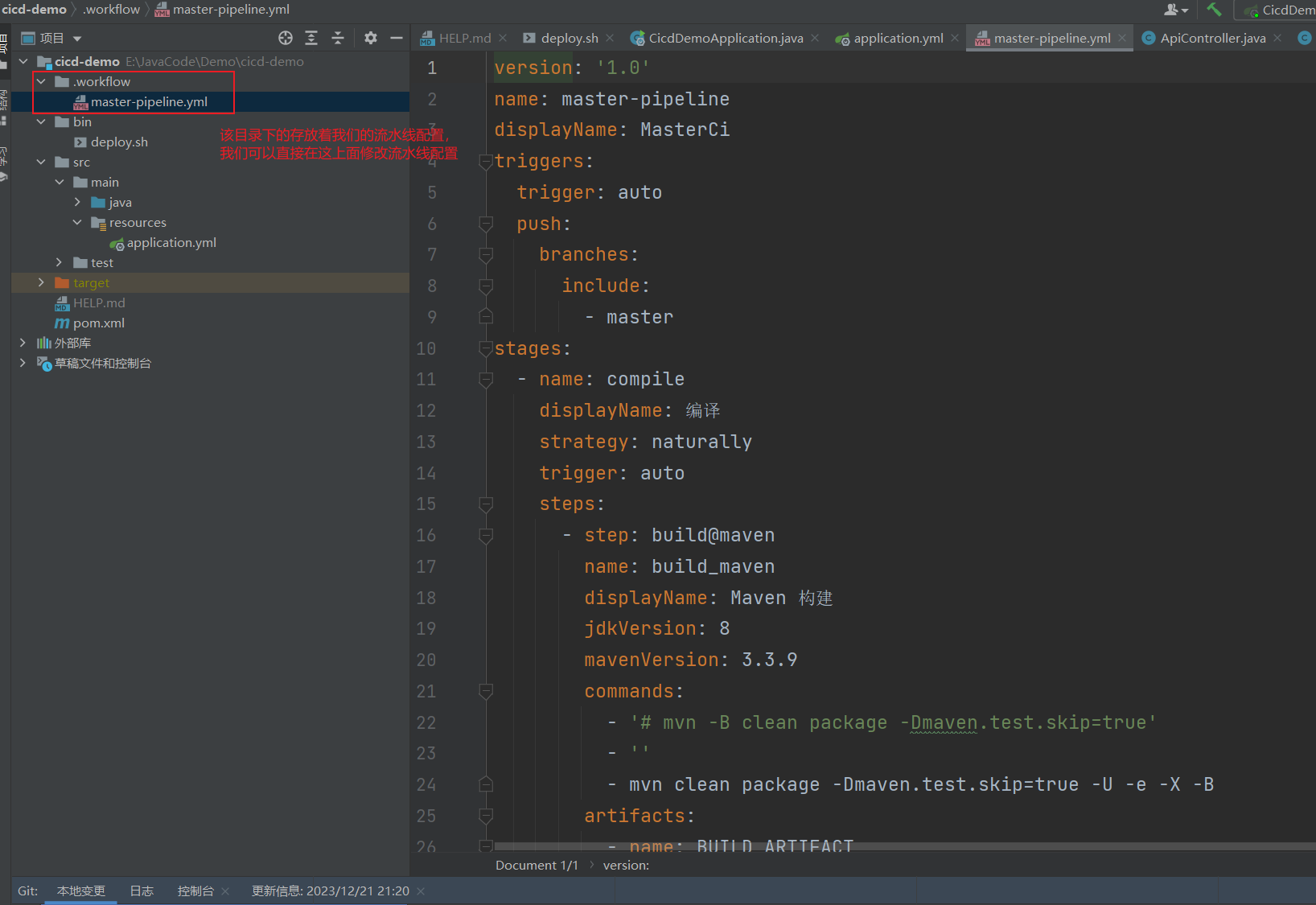
Task: Close the application.yml editor tab
Action: (955, 38)
